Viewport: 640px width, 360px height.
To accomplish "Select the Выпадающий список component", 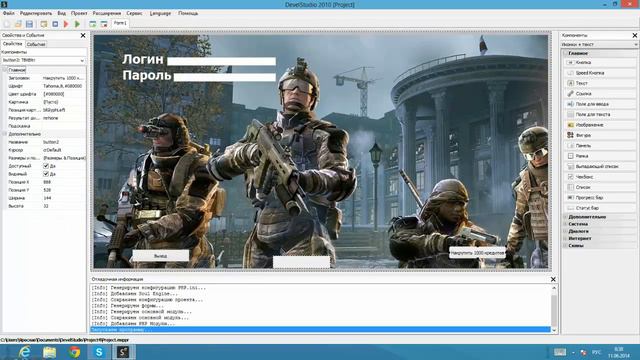I will 600,166.
